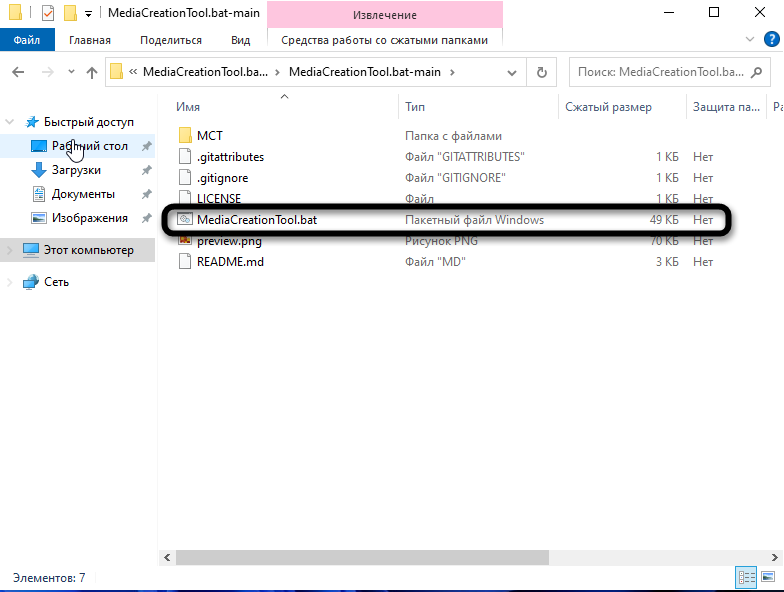Click MediaCreationTool.bat-main breadcrumb segment

click(x=365, y=72)
